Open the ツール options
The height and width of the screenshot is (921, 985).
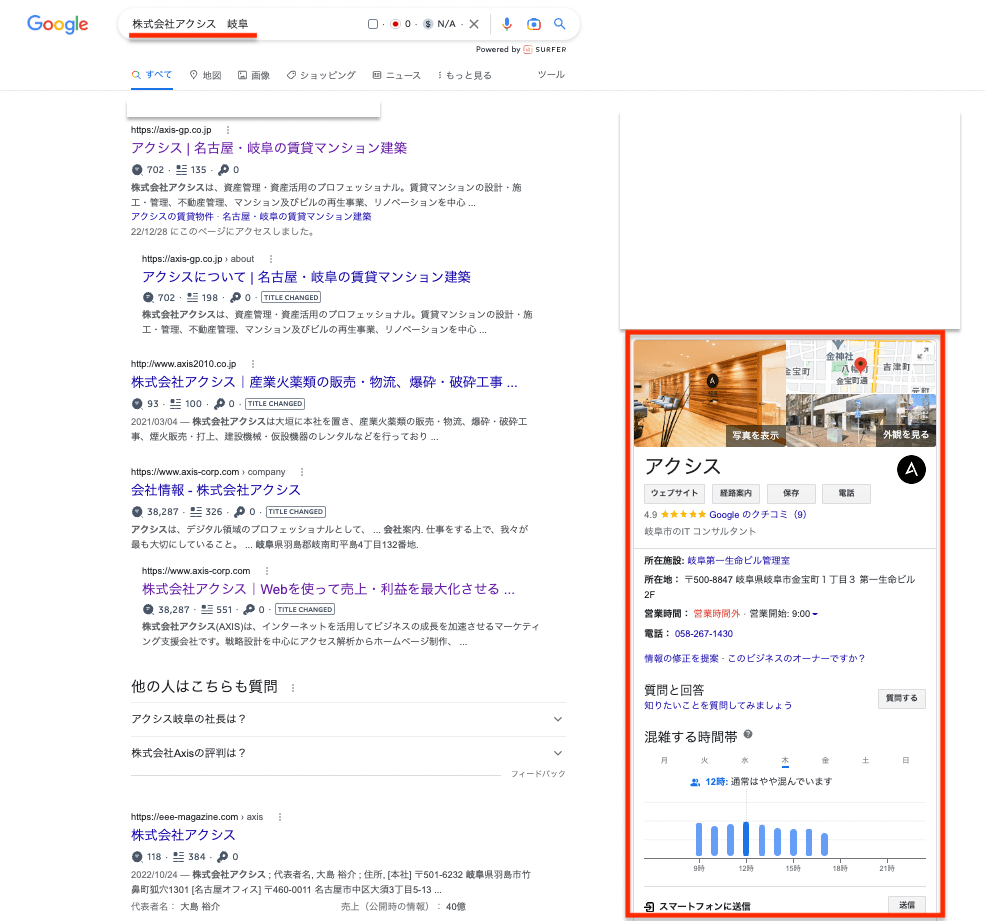tap(551, 75)
